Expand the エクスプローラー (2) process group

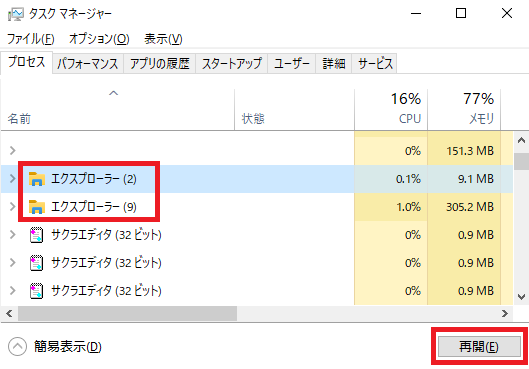point(12,178)
